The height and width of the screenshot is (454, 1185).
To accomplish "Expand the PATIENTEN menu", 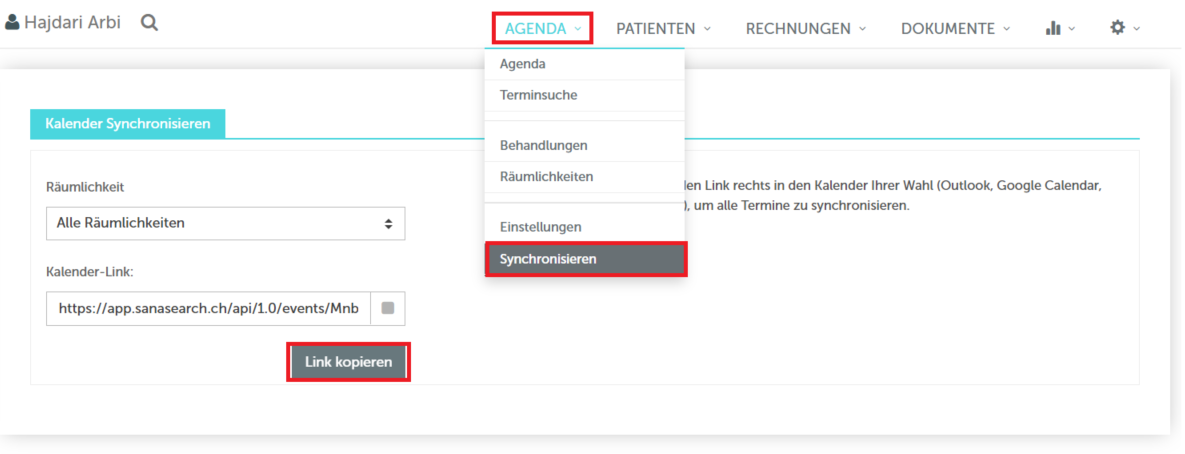I will click(x=663, y=29).
